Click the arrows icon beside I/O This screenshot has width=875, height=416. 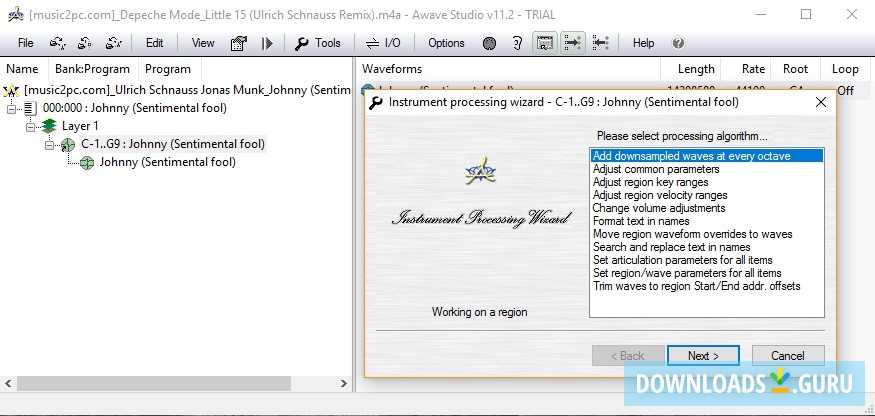click(x=372, y=44)
